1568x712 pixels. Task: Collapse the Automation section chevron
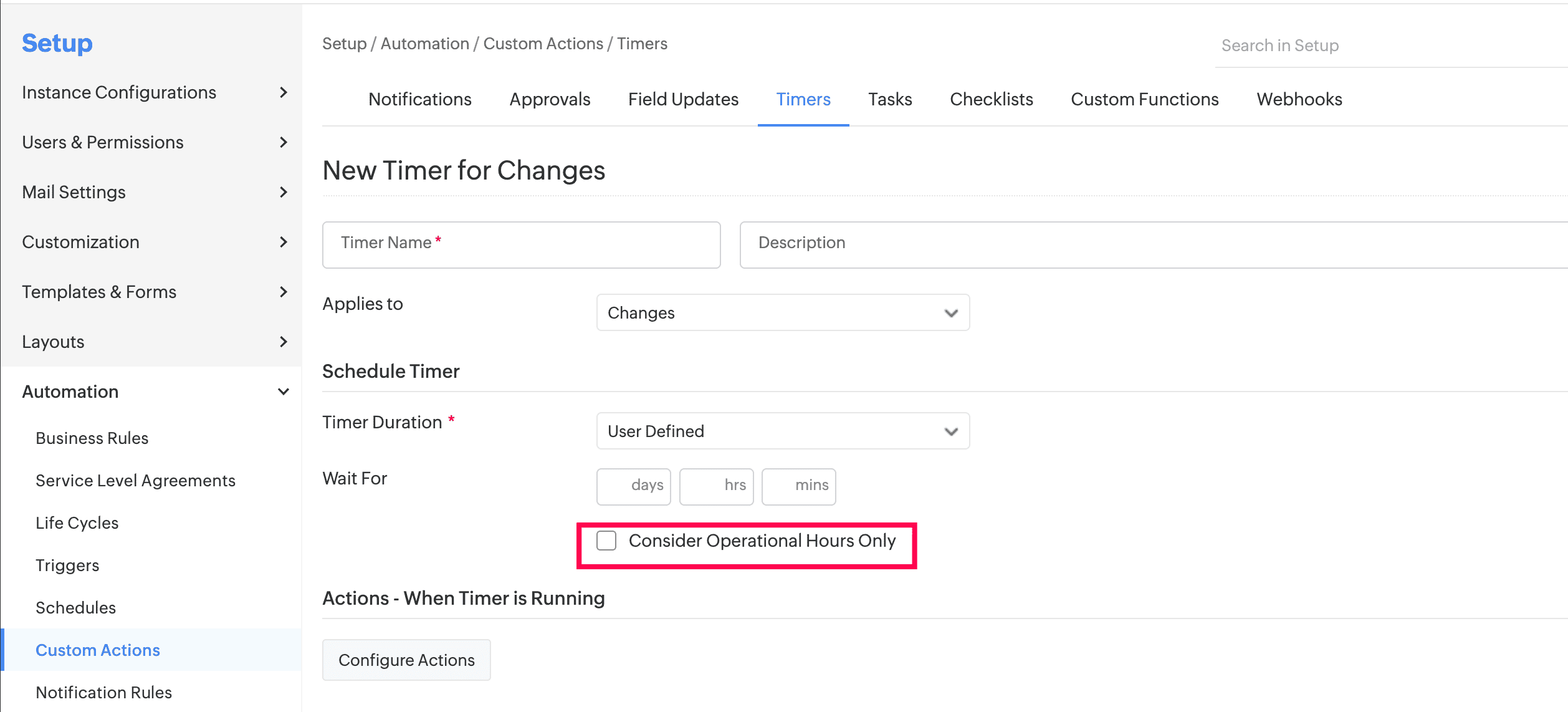[284, 392]
